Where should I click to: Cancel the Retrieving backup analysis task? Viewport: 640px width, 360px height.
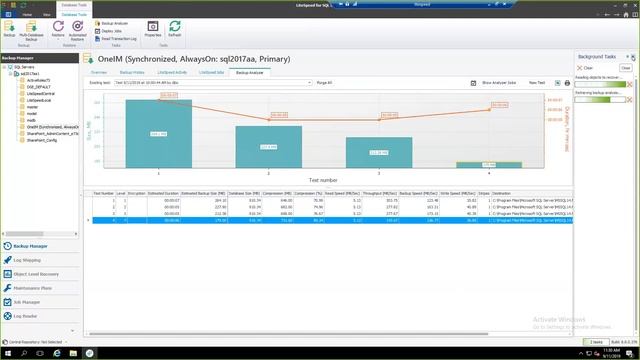click(x=629, y=100)
